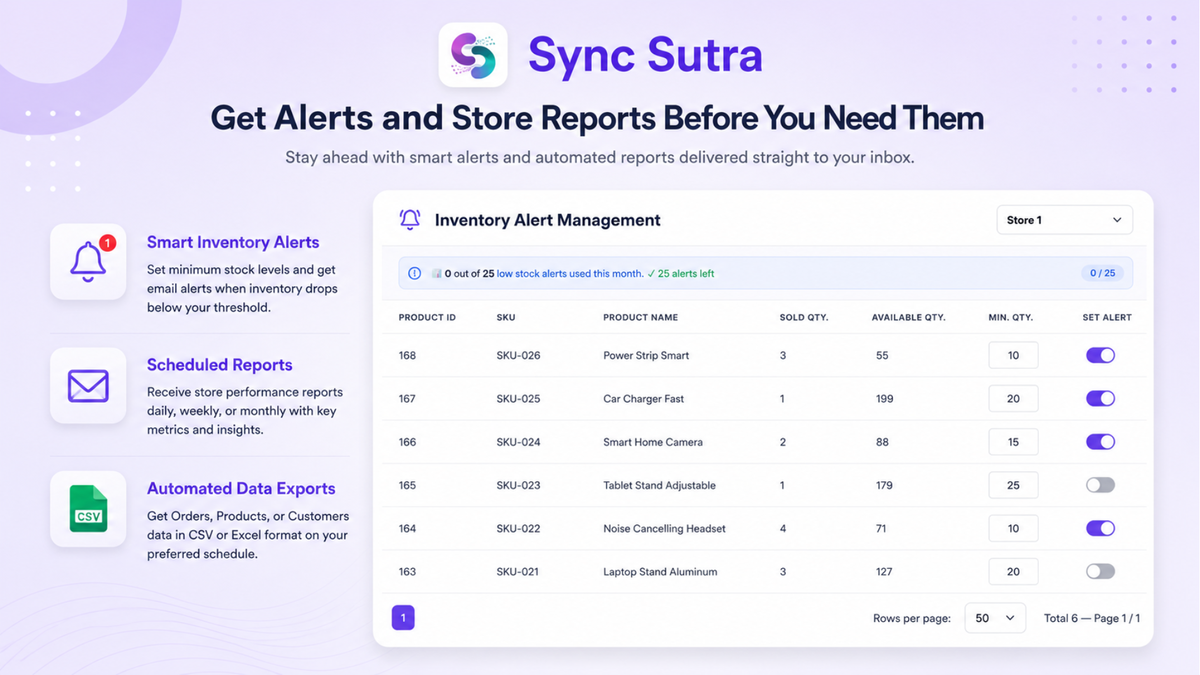This screenshot has width=1200, height=675.
Task: Open the Store 1 dropdown
Action: tap(1064, 220)
